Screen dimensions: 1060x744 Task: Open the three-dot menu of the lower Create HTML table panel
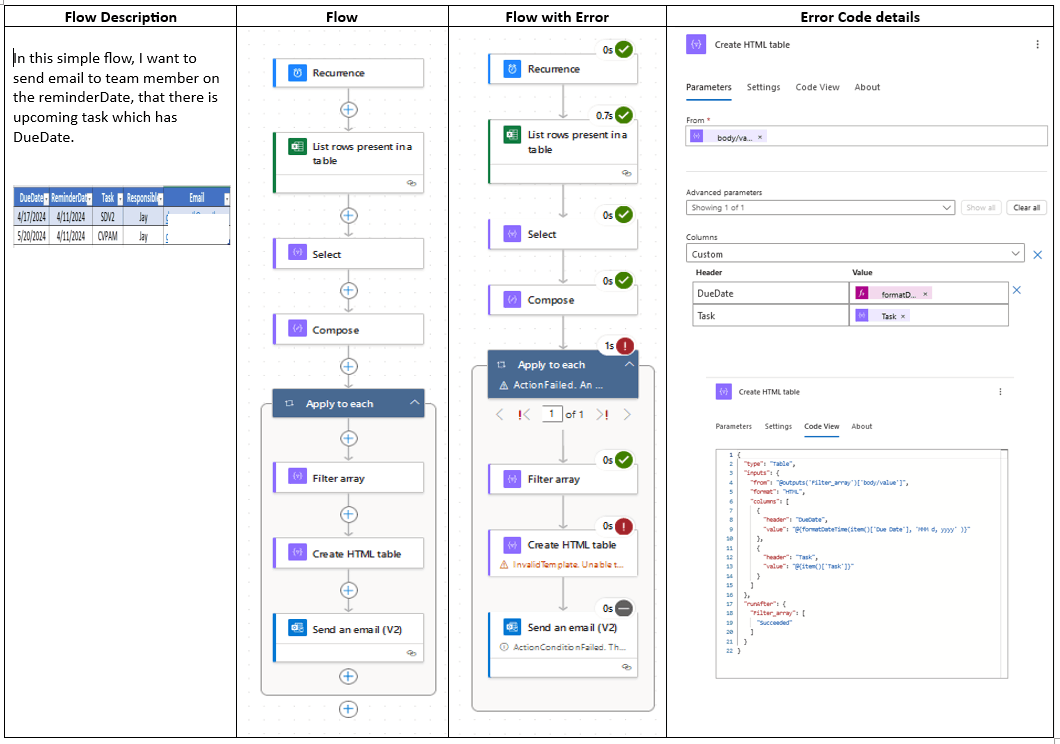pyautogui.click(x=1001, y=392)
